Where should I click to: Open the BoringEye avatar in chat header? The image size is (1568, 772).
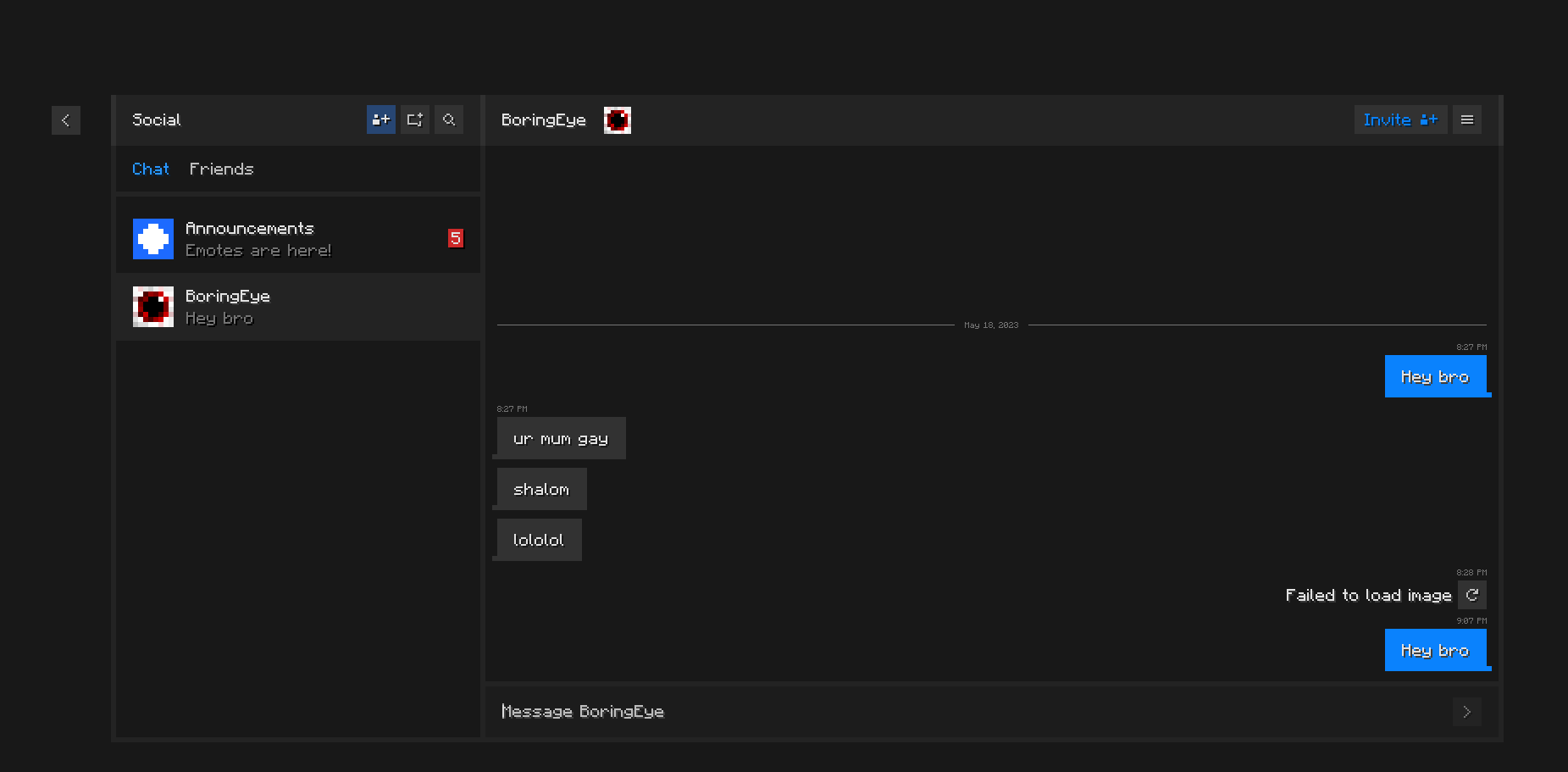[618, 120]
